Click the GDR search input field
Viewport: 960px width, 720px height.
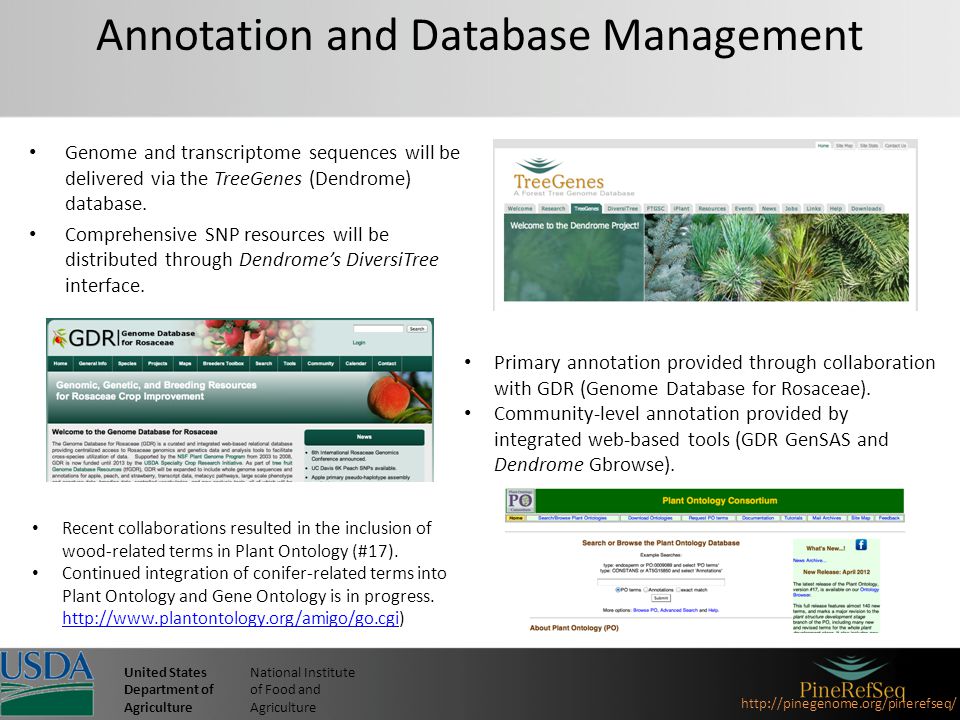(378, 329)
